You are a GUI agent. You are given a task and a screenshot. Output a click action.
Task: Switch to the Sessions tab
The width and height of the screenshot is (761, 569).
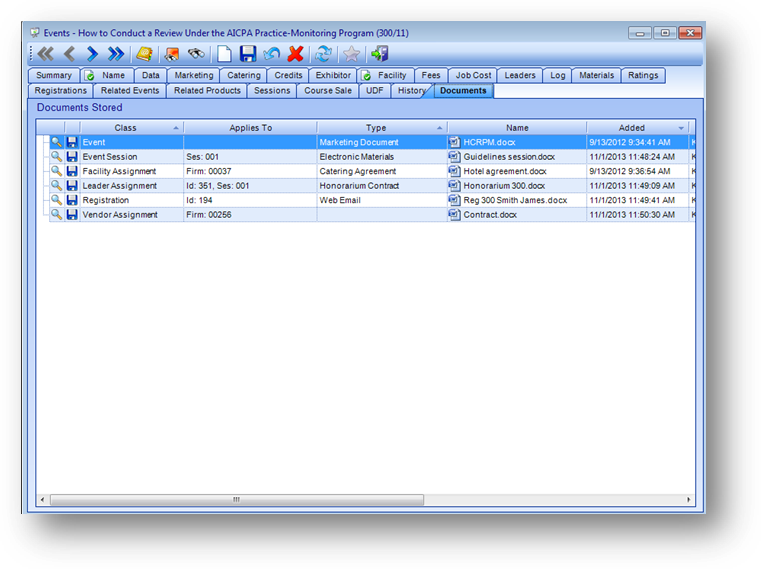(x=272, y=90)
